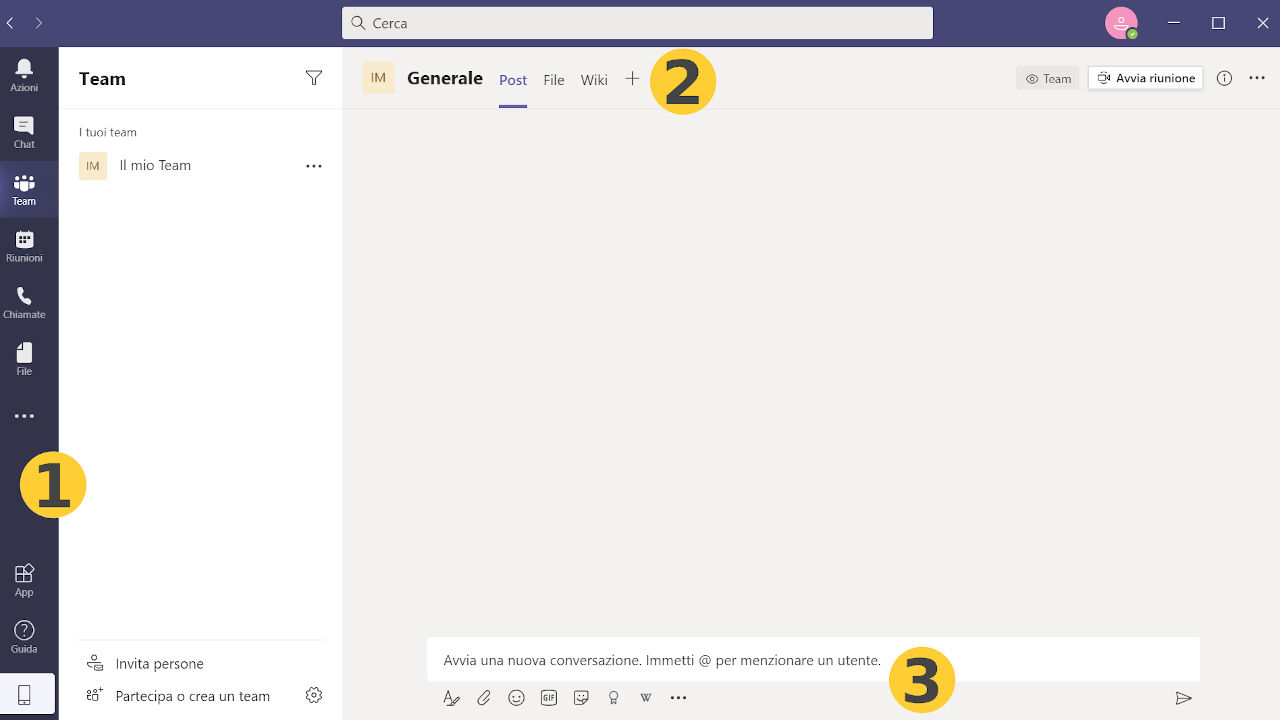
Task: Go back with the navigation arrow
Action: point(10,22)
